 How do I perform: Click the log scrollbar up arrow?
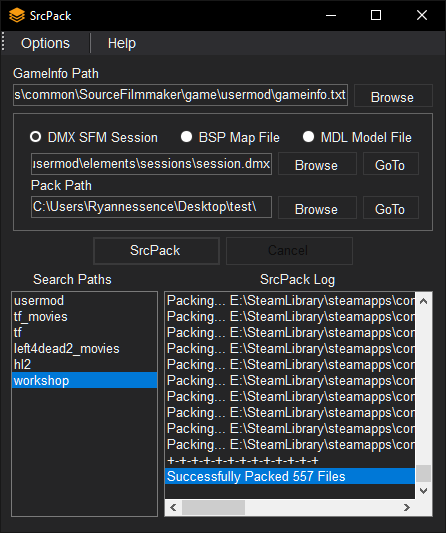click(x=424, y=301)
